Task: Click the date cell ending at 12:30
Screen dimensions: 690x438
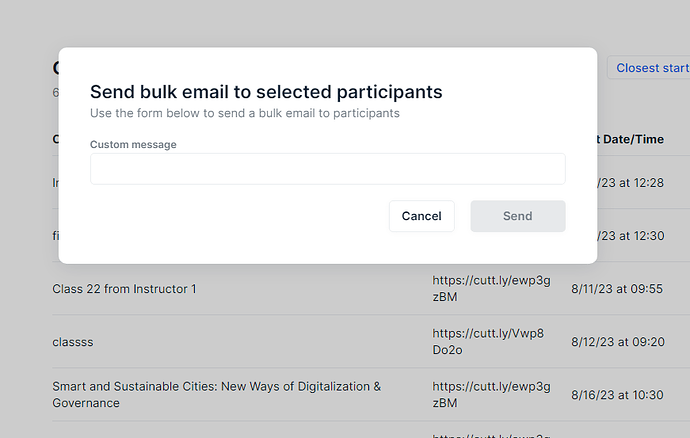Action: (x=630, y=235)
